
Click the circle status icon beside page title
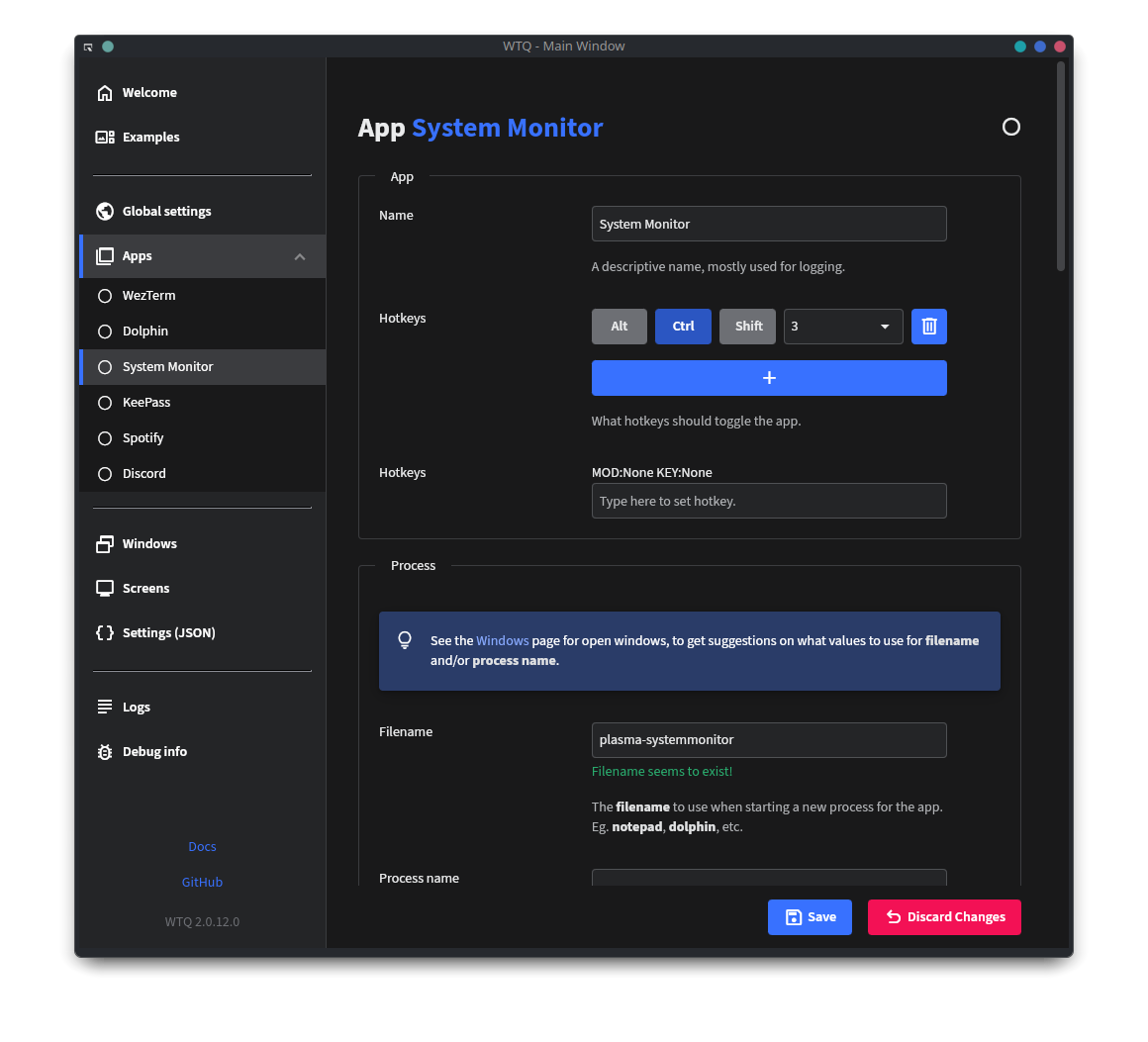(1011, 128)
